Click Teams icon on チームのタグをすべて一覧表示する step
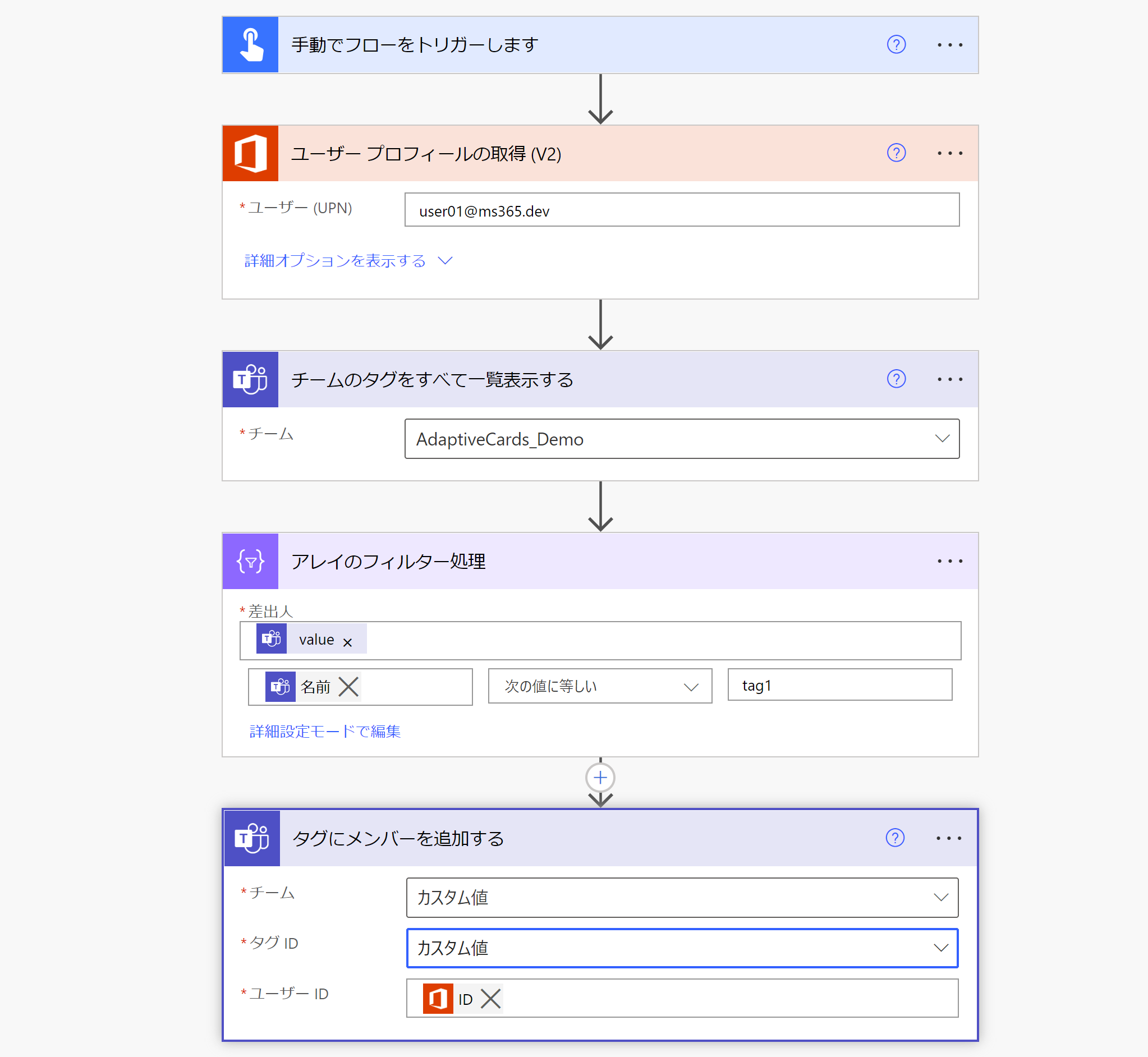Image resolution: width=1148 pixels, height=1057 pixels. coord(251,379)
